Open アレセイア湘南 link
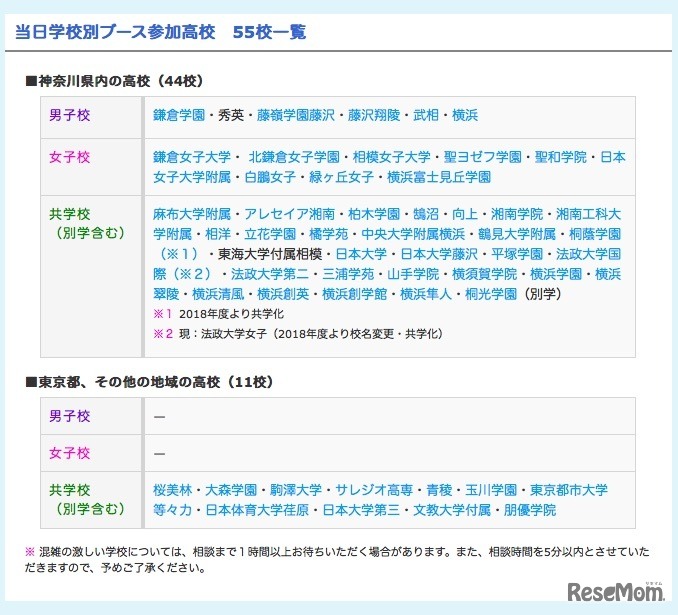Screen dimensions: 678x615 tap(290, 214)
